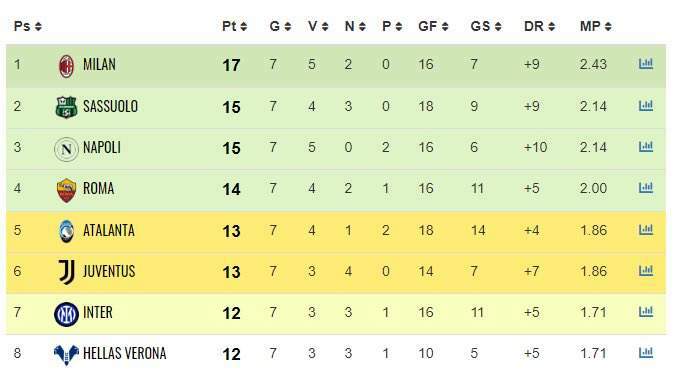This screenshot has height=376, width=678.
Task: Open the stats chart icon for Atalanta
Action: (646, 229)
